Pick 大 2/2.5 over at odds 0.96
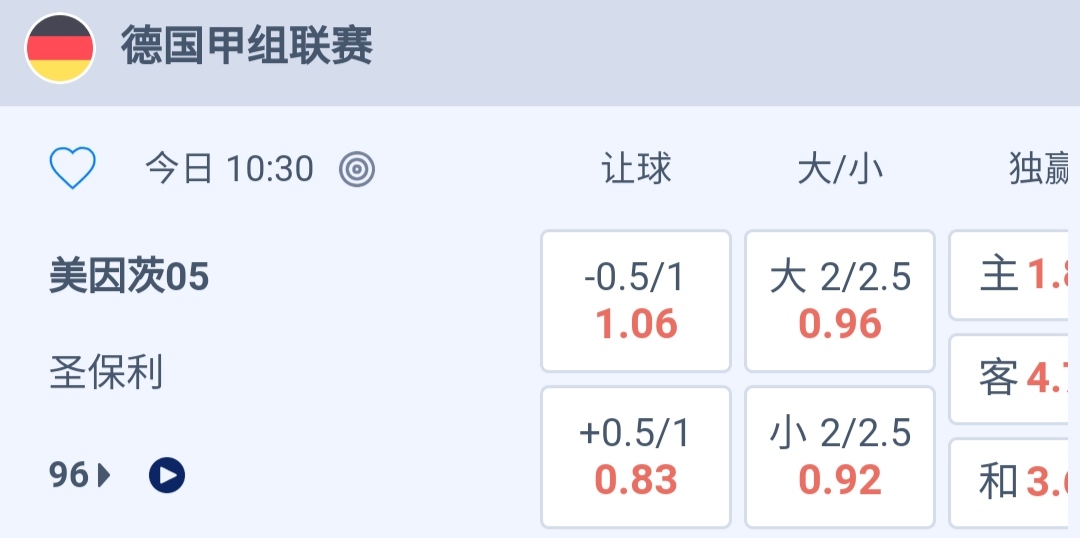1080x538 pixels. [840, 301]
